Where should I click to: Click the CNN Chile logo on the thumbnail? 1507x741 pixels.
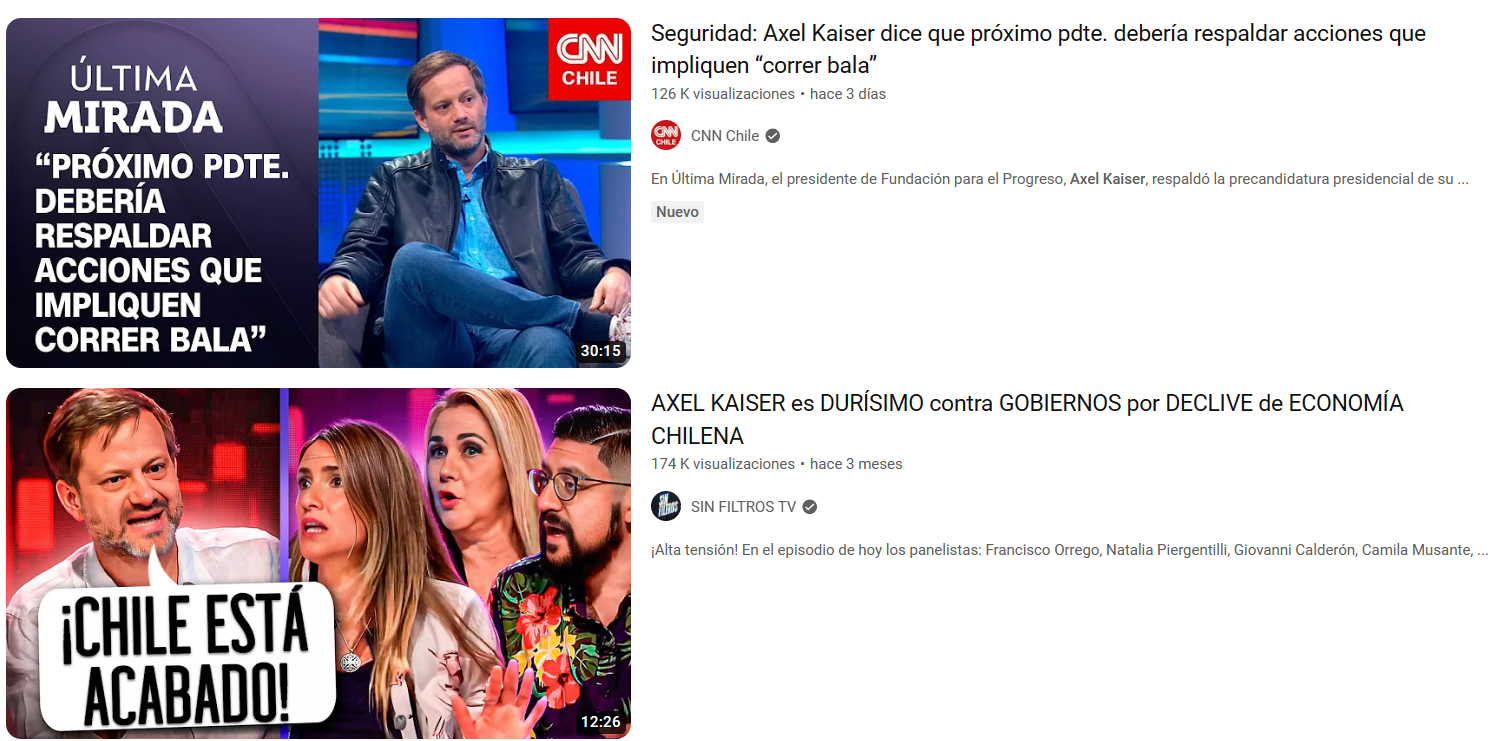tap(589, 59)
